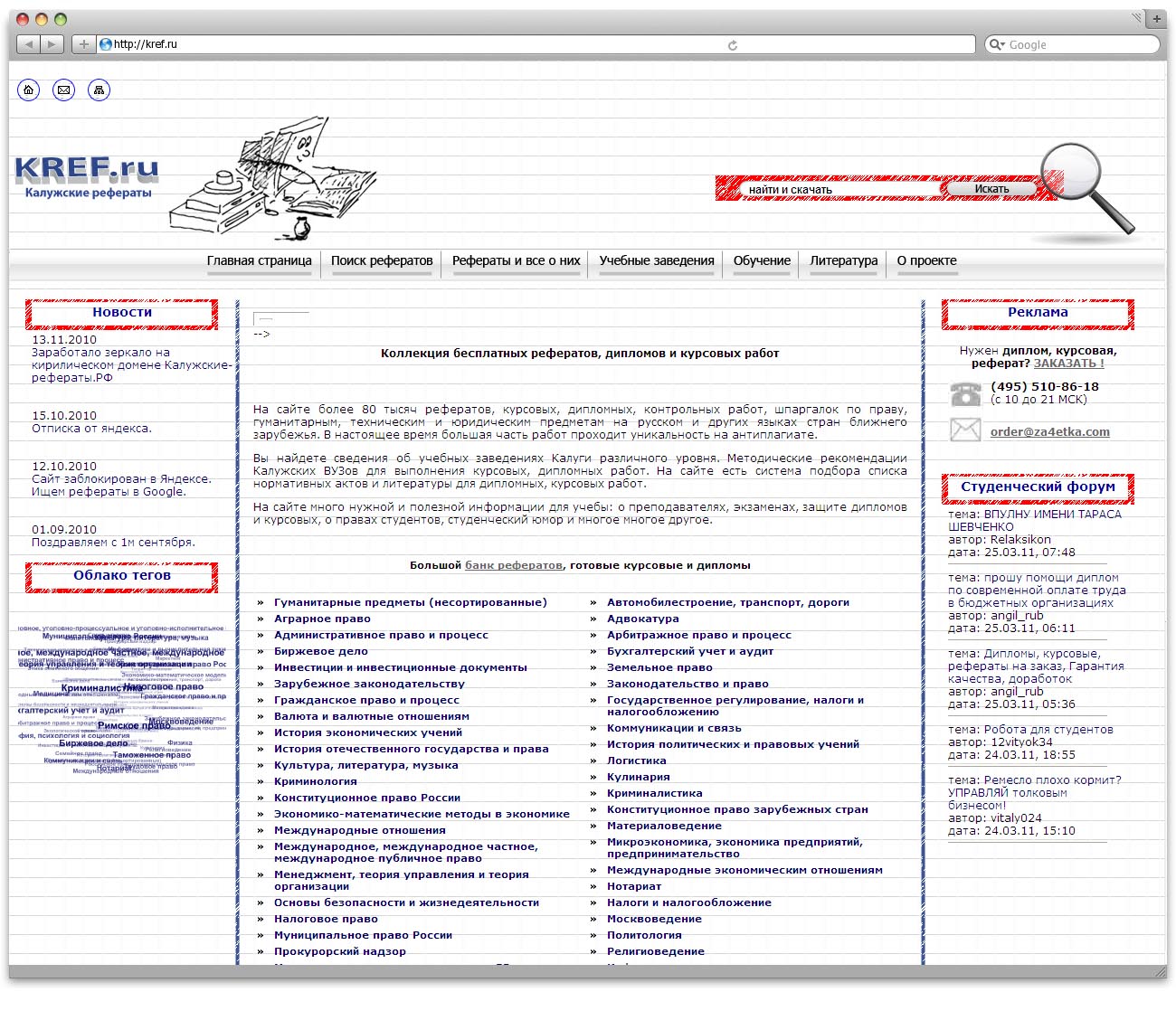Click the browser address bar
Screen dimensions: 1176x1011
(536, 44)
